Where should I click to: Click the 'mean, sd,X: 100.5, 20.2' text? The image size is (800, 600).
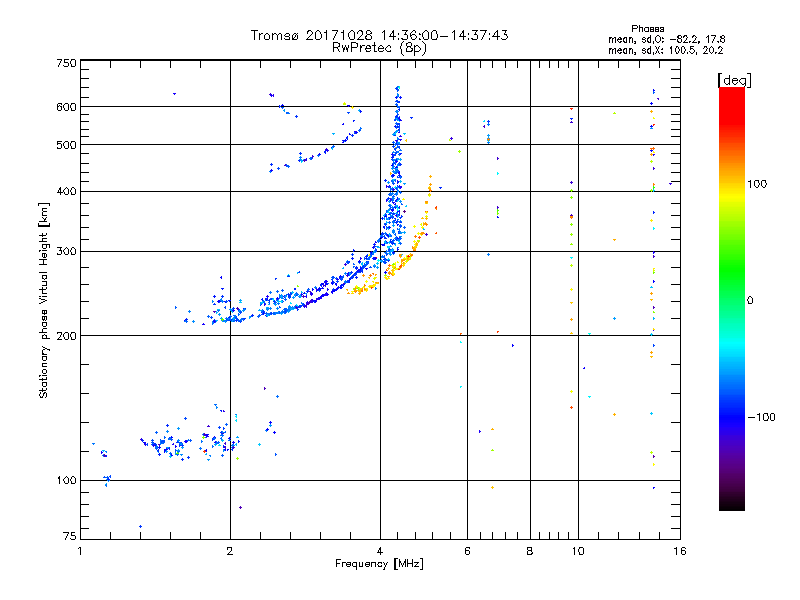(x=665, y=50)
